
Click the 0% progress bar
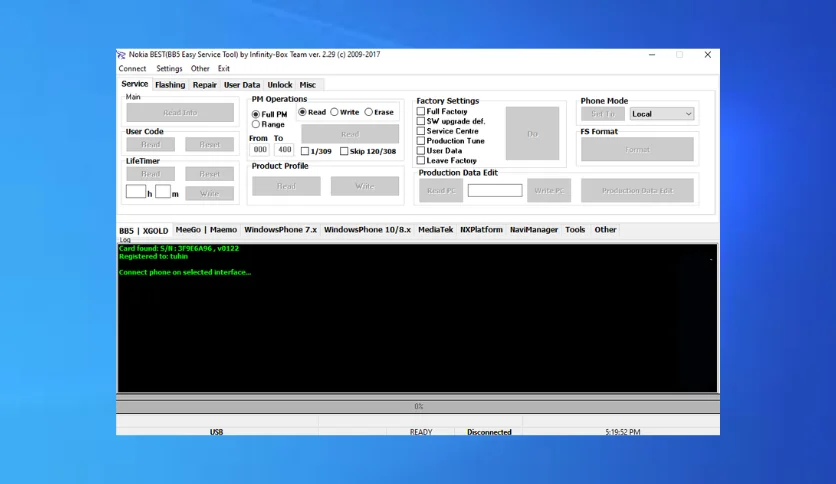[x=418, y=407]
